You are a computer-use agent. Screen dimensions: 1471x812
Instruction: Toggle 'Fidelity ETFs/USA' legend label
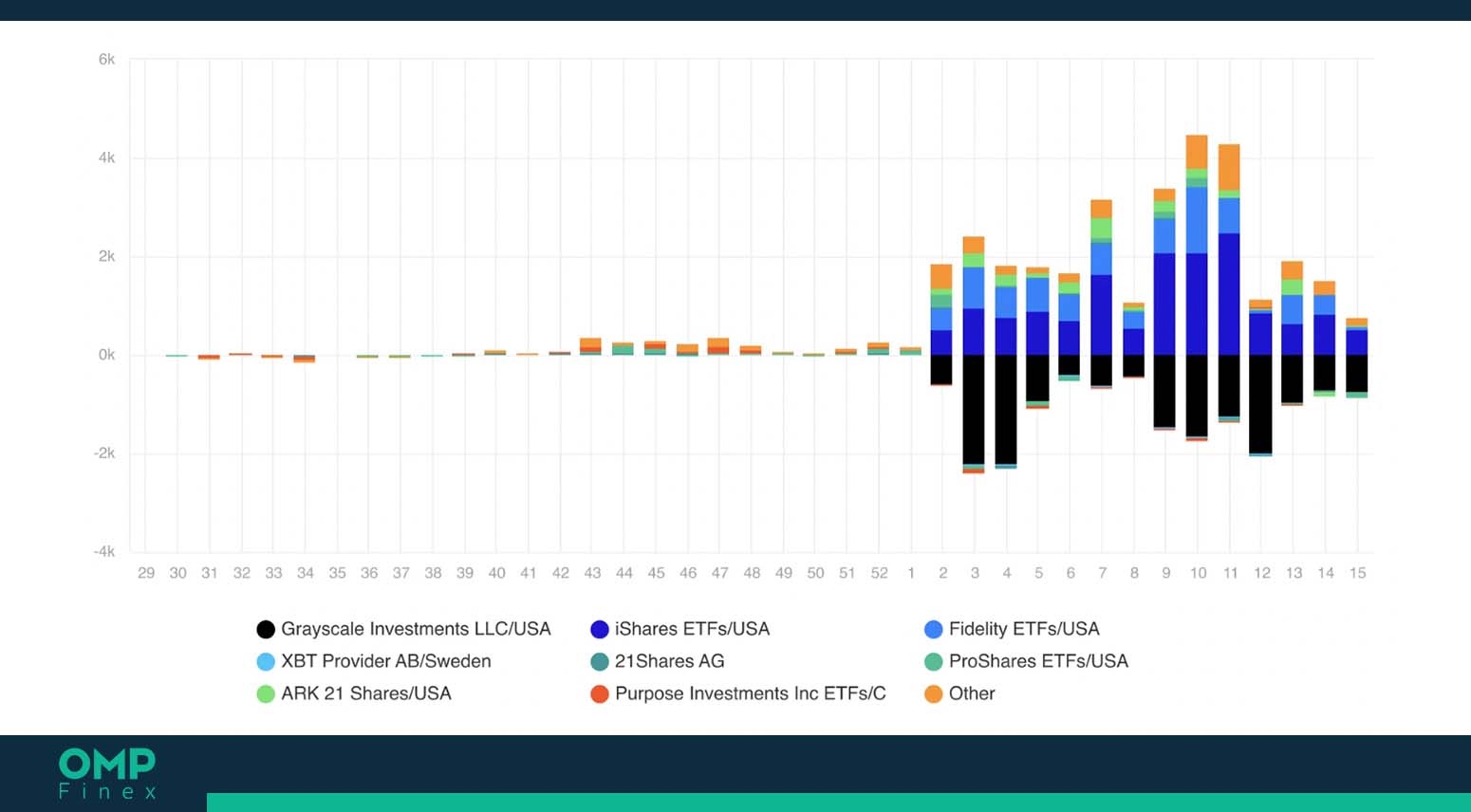click(x=1024, y=629)
